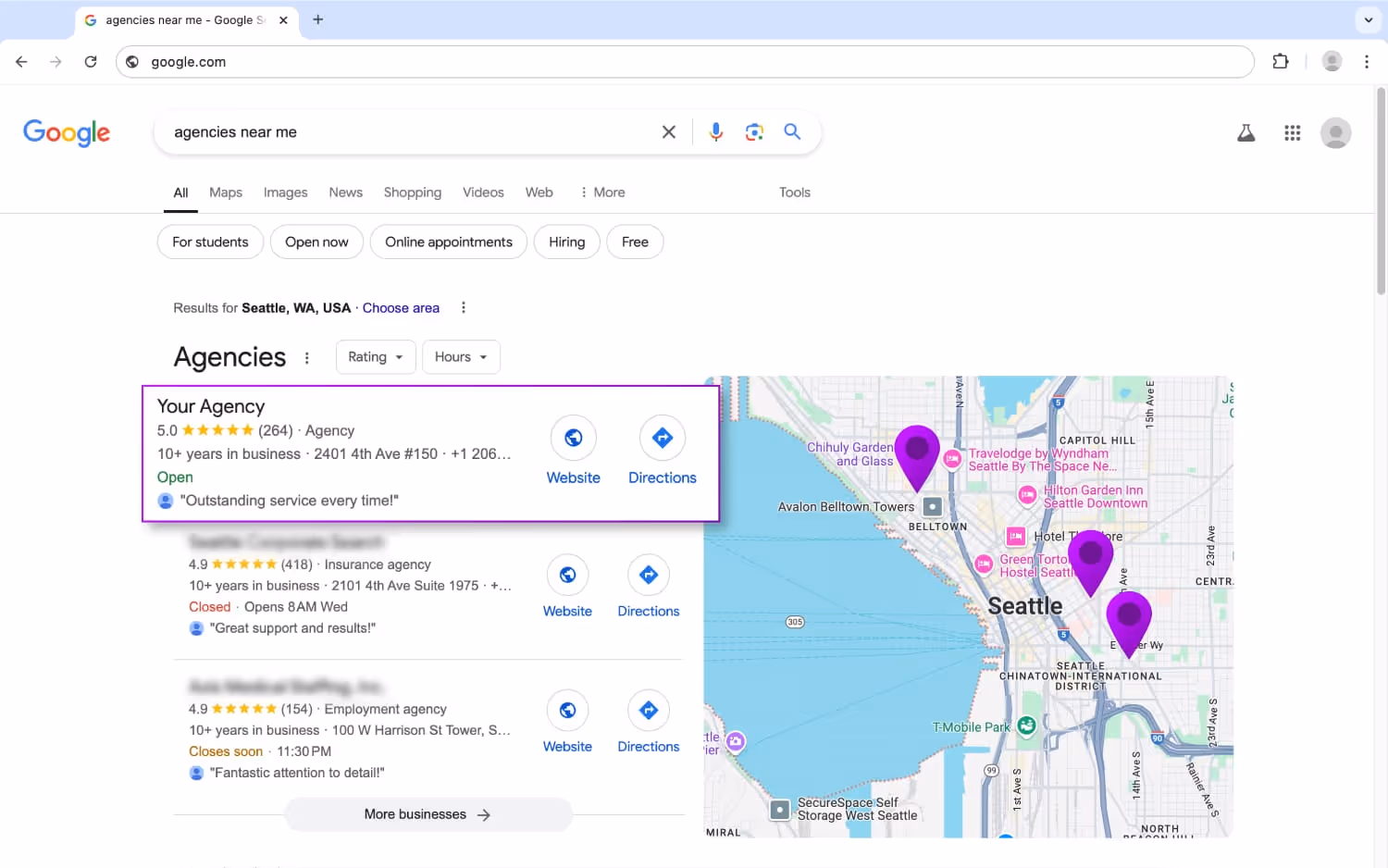Switch to the News tab
Viewport: 1388px width, 868px height.
tap(345, 192)
